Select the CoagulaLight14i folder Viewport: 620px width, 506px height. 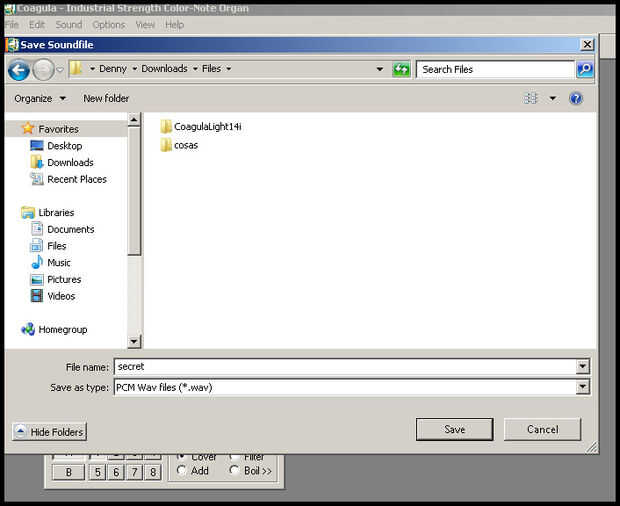pyautogui.click(x=201, y=126)
